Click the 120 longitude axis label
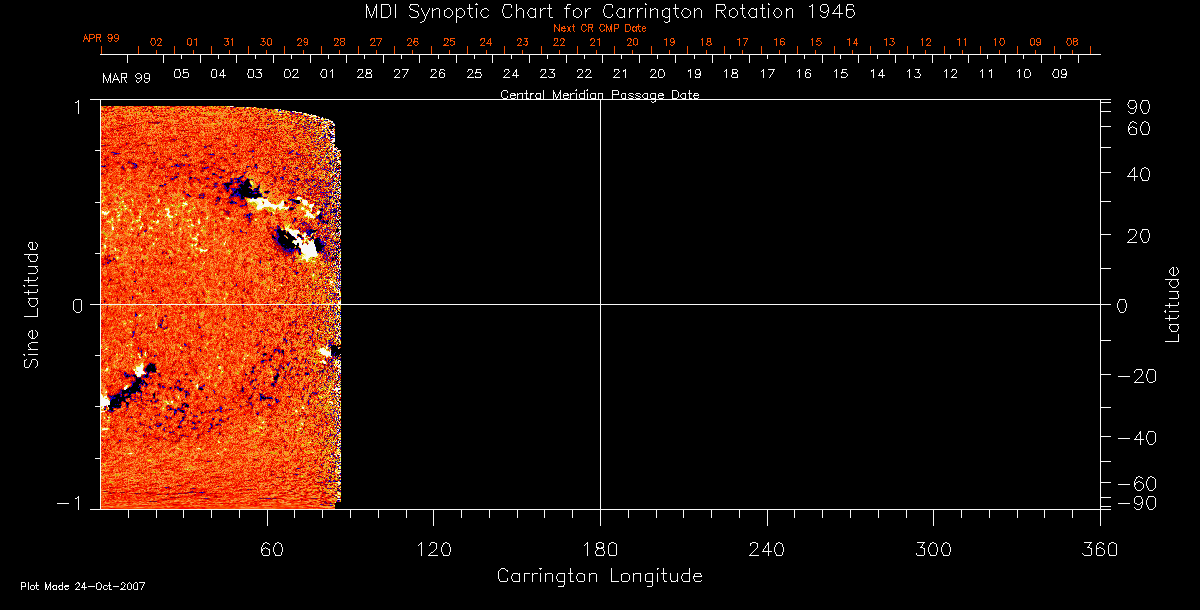Image resolution: width=1200 pixels, height=610 pixels. click(x=433, y=549)
